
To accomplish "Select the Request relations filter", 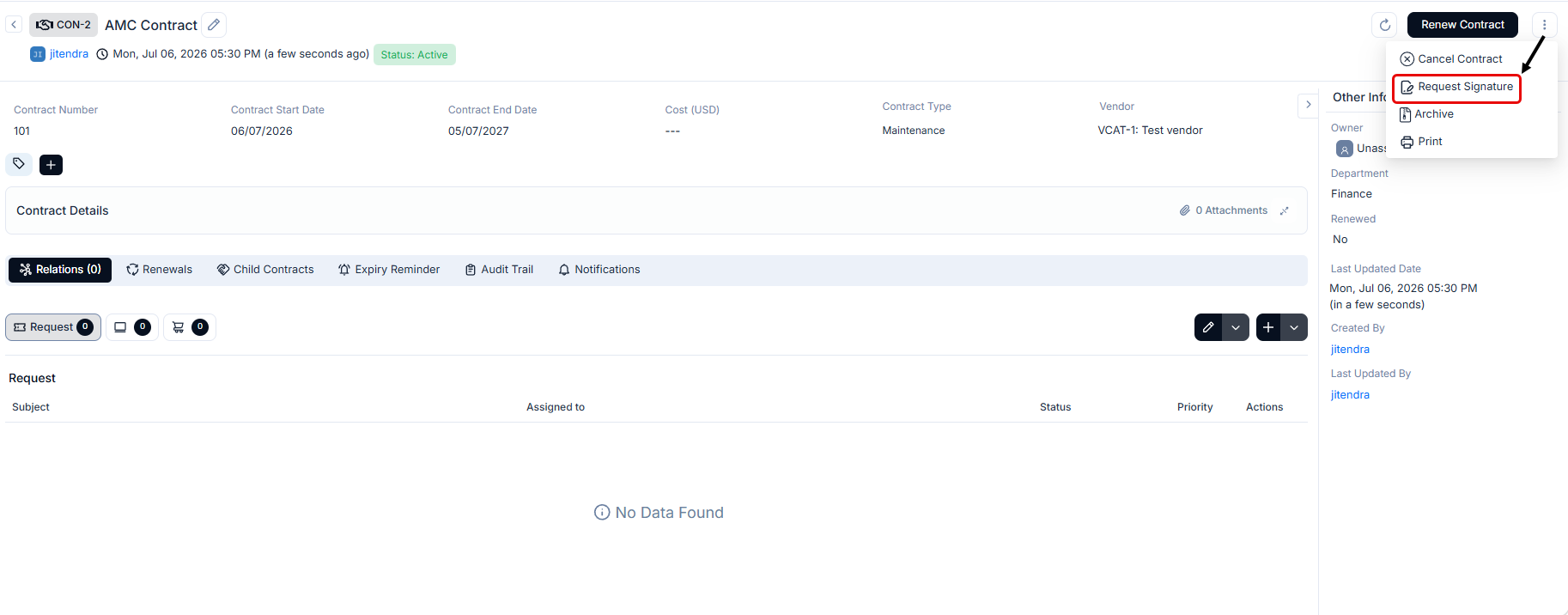I will (53, 327).
